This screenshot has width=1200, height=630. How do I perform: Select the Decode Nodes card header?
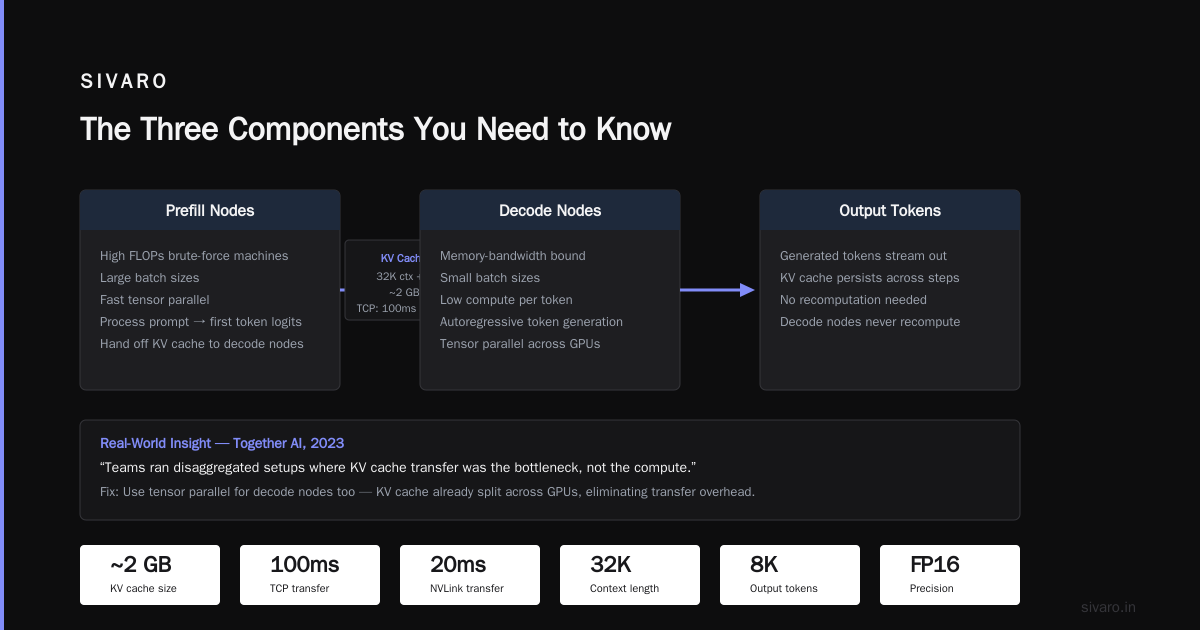[550, 211]
